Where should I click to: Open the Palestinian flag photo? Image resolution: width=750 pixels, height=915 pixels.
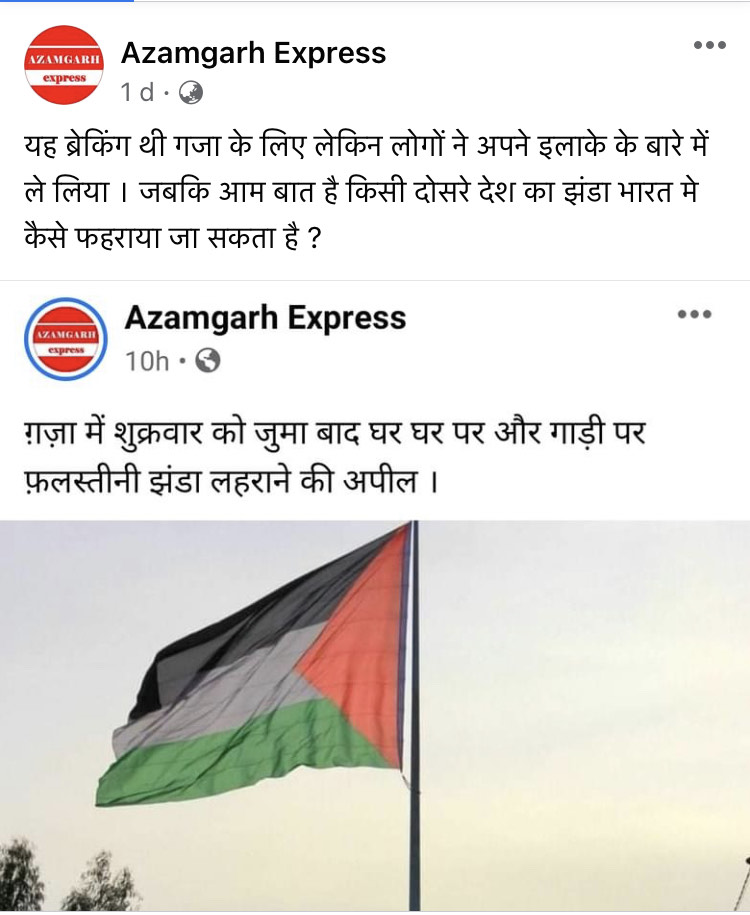375,715
